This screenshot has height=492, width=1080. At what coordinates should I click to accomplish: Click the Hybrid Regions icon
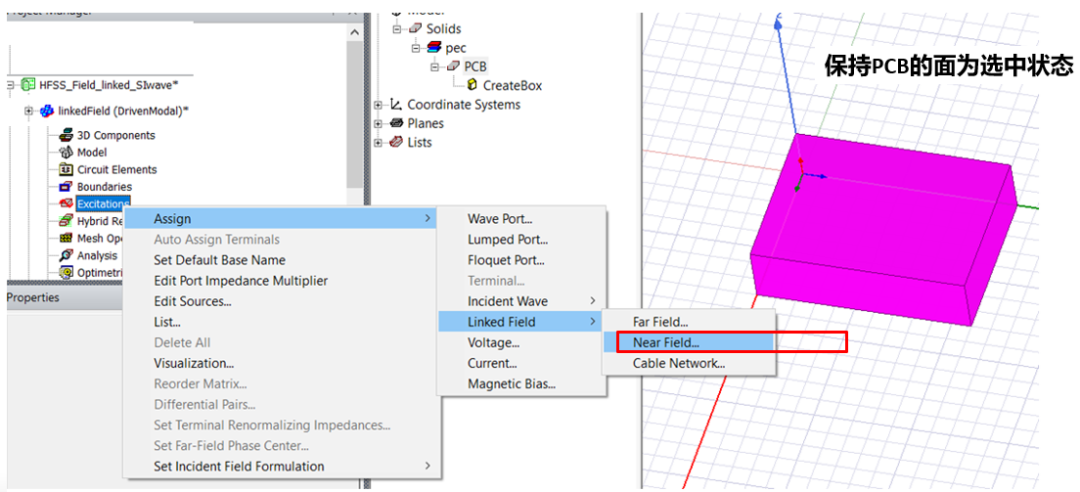(66, 221)
